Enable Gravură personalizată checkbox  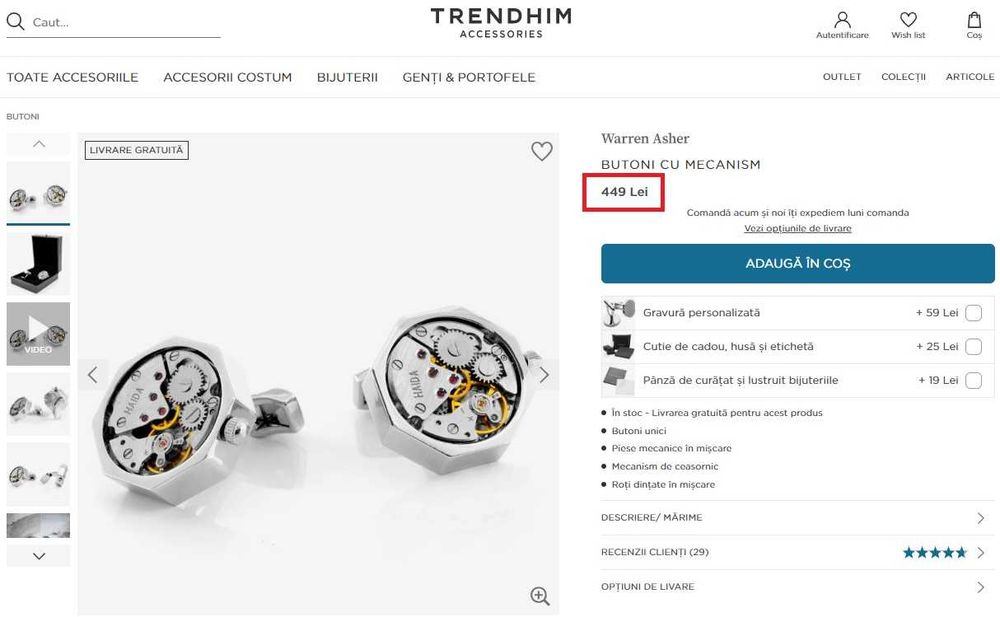pyautogui.click(x=973, y=313)
